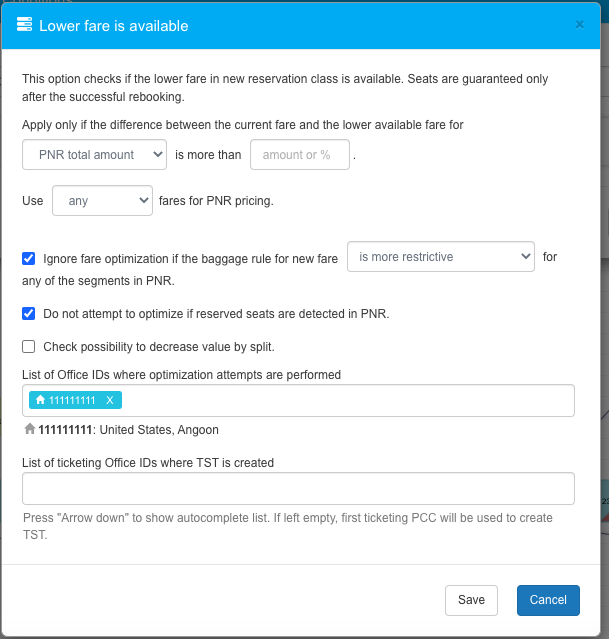Click home icon inside the 111111111 tag
Image resolution: width=609 pixels, height=639 pixels.
pos(40,400)
